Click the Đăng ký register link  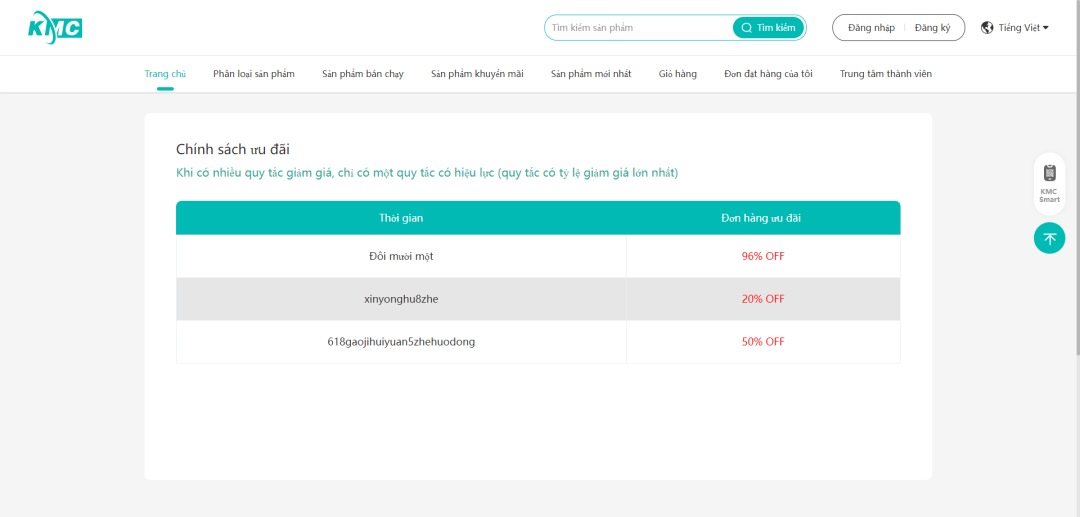coord(932,28)
